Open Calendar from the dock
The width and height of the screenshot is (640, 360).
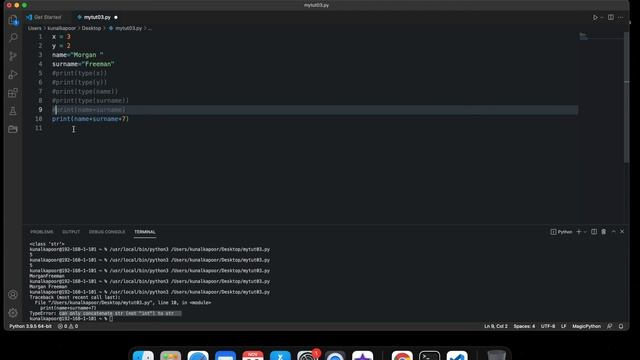point(253,356)
